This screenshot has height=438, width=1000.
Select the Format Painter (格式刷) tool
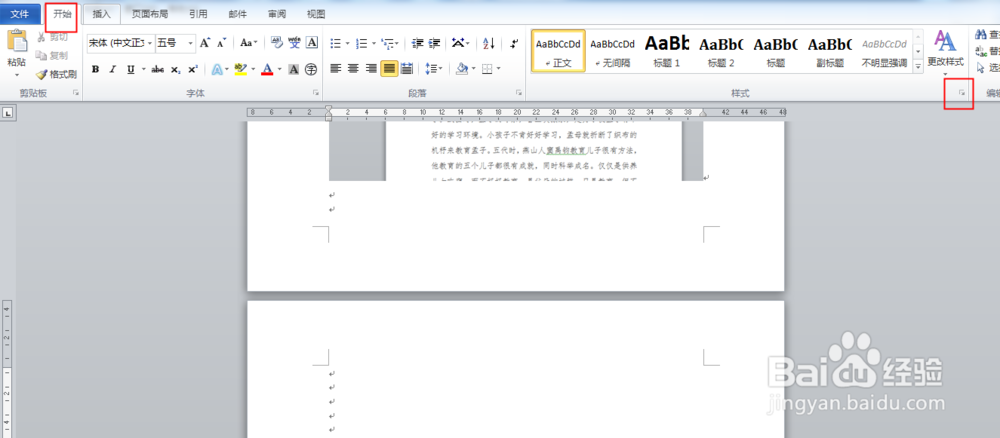(56, 74)
